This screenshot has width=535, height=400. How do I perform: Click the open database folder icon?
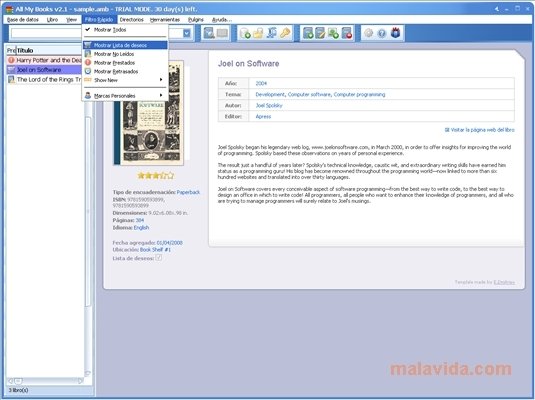click(x=258, y=33)
